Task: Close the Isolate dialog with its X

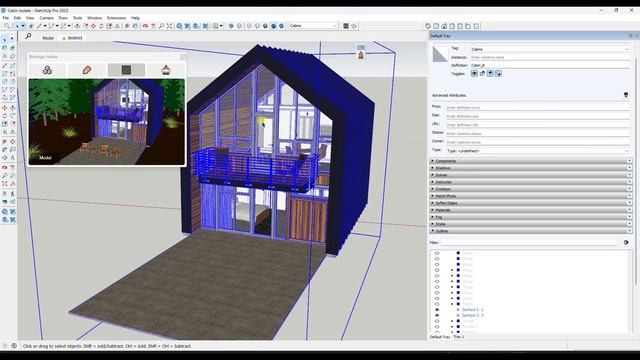Action: (x=182, y=57)
